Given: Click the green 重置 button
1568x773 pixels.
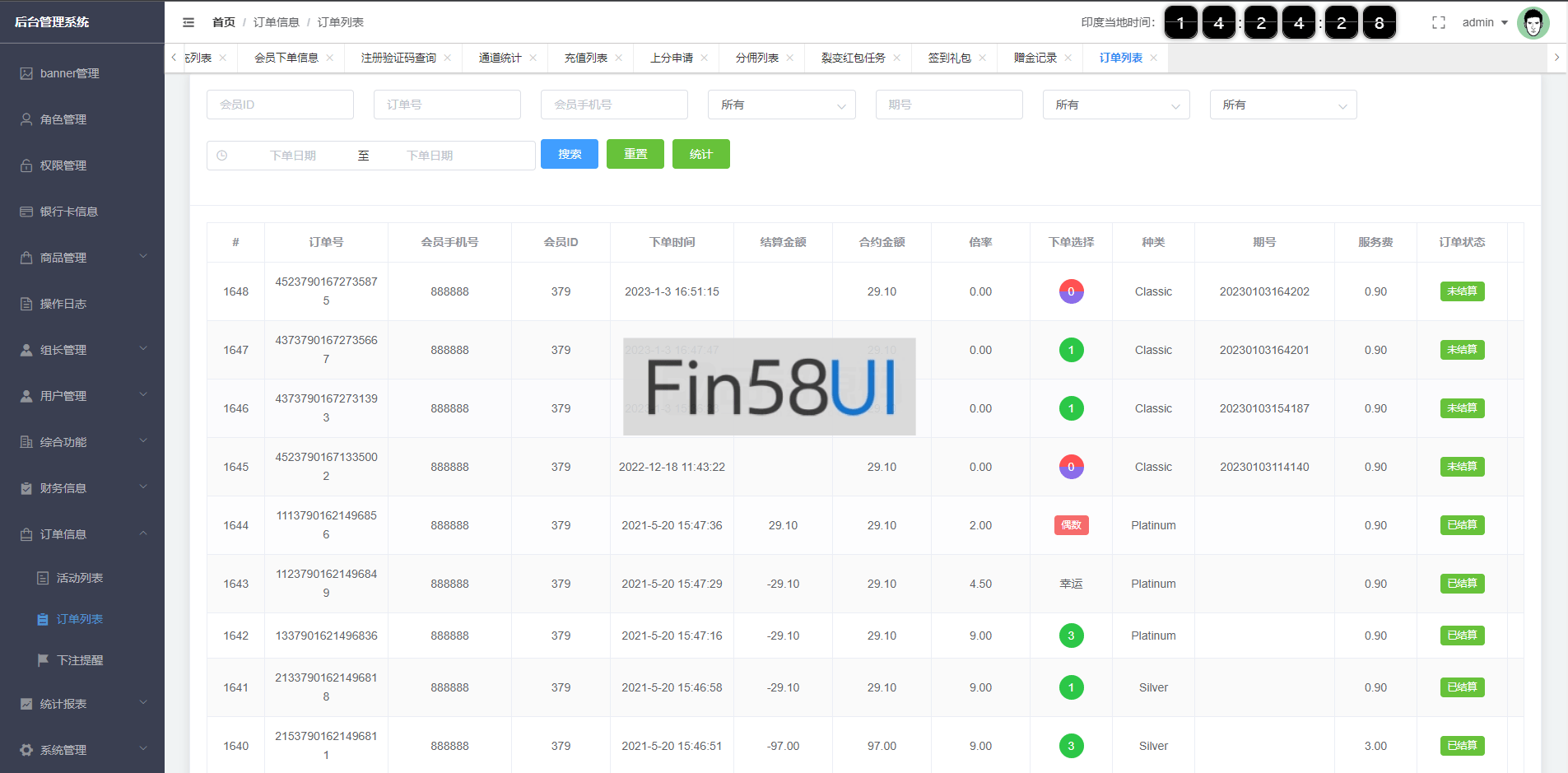Looking at the screenshot, I should click(635, 154).
